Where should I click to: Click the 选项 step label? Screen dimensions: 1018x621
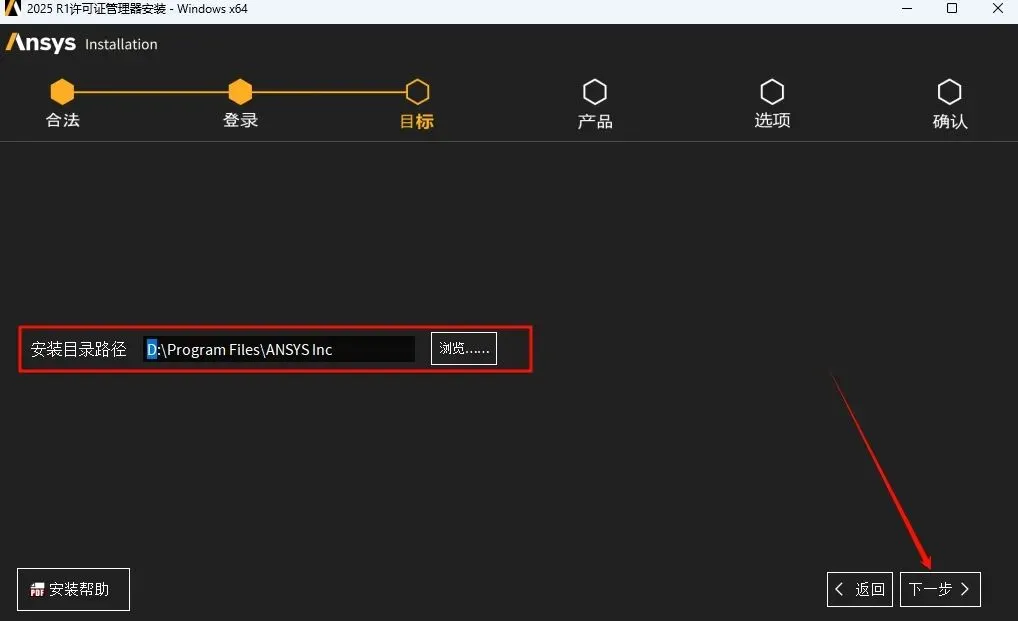coord(772,120)
